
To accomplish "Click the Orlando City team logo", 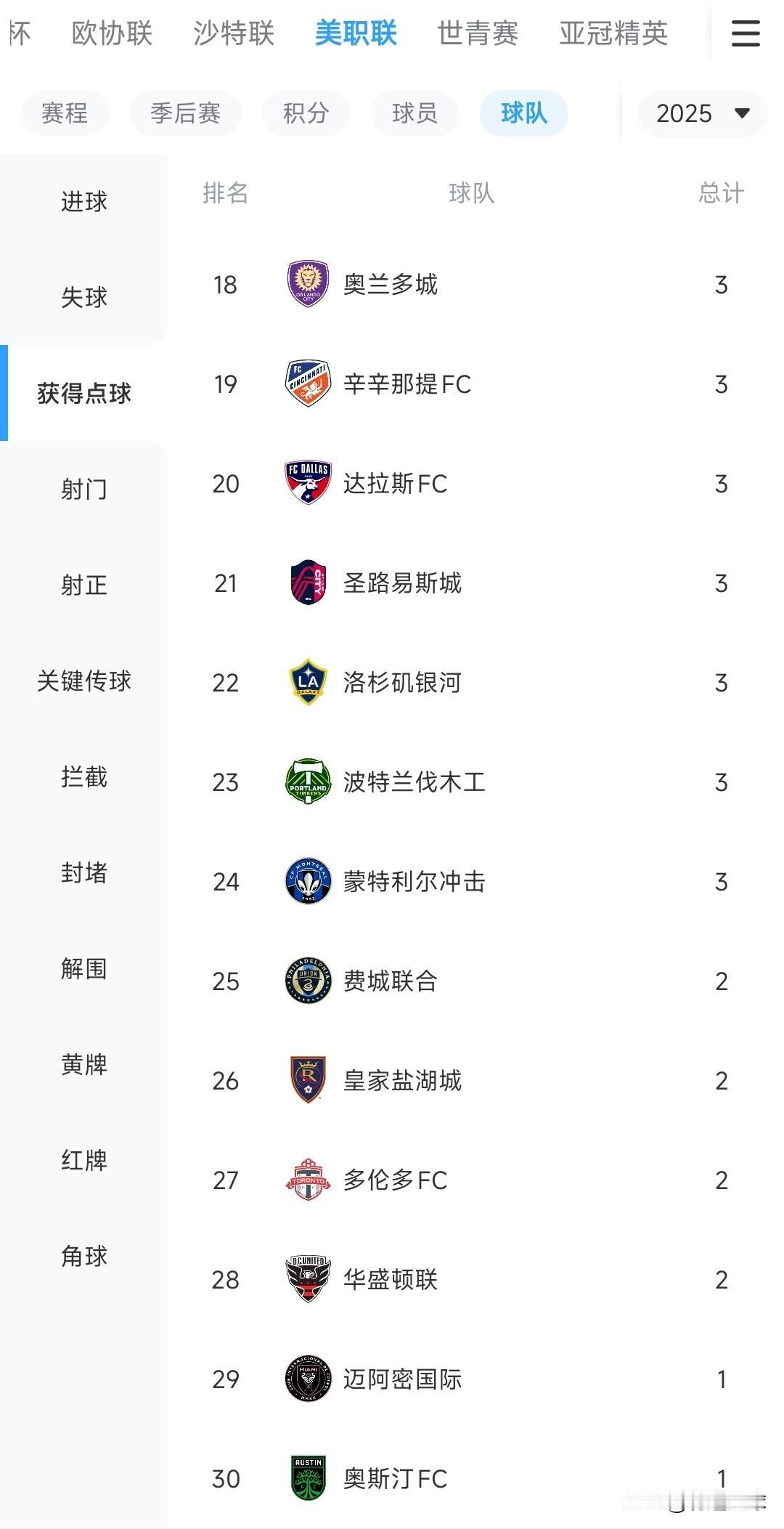I will tap(309, 284).
